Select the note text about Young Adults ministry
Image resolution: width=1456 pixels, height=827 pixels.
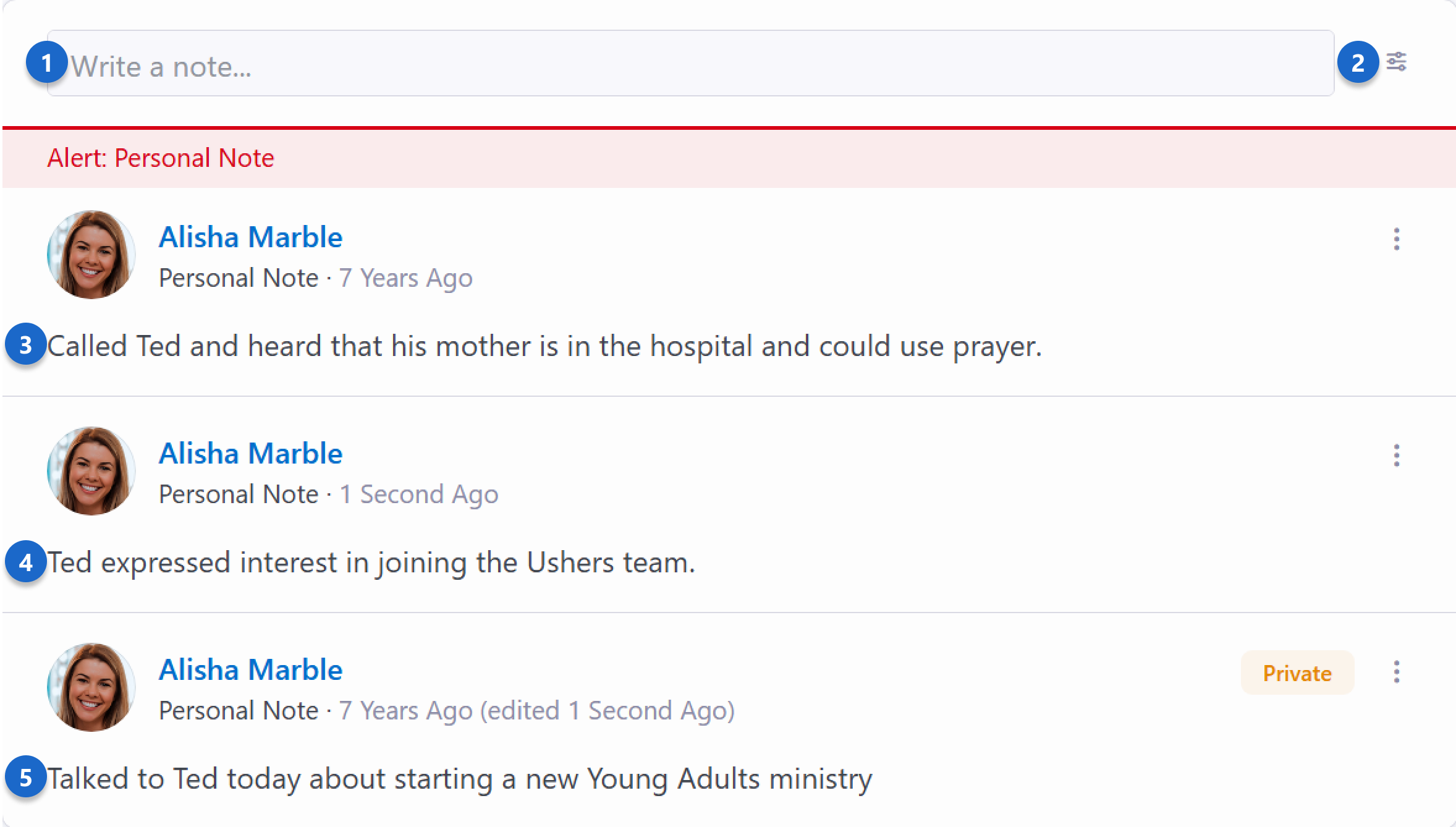460,779
